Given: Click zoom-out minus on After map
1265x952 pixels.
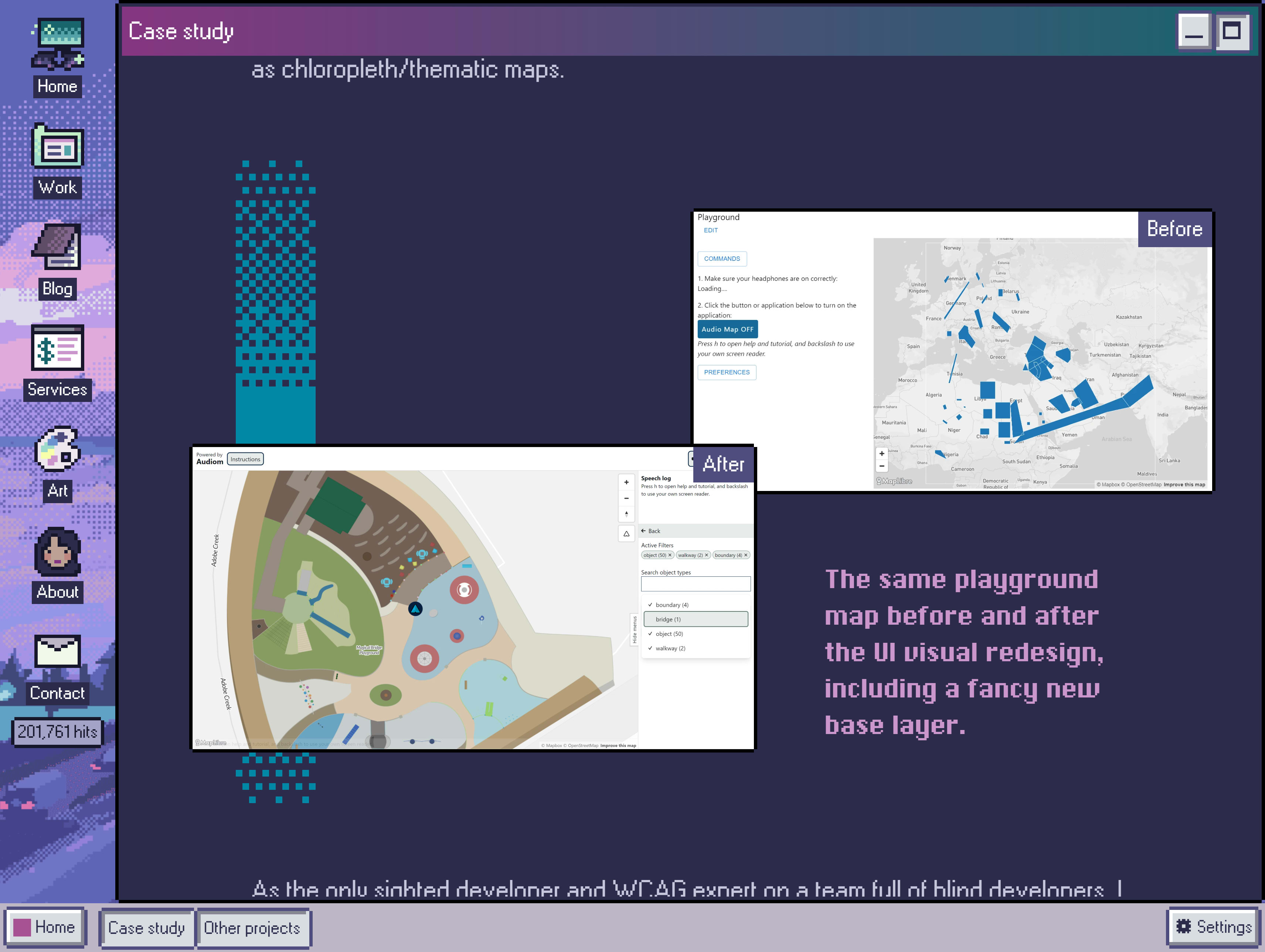Looking at the screenshot, I should tap(626, 498).
